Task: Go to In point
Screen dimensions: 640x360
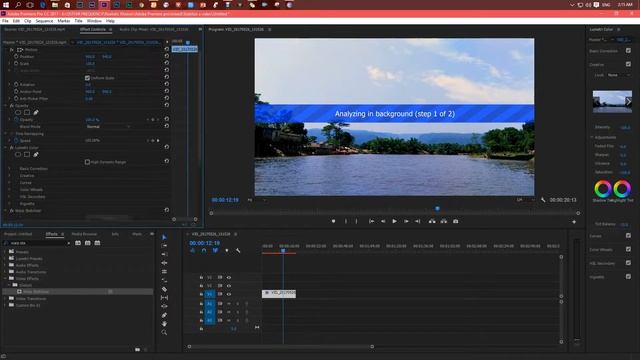Action: click(371, 221)
